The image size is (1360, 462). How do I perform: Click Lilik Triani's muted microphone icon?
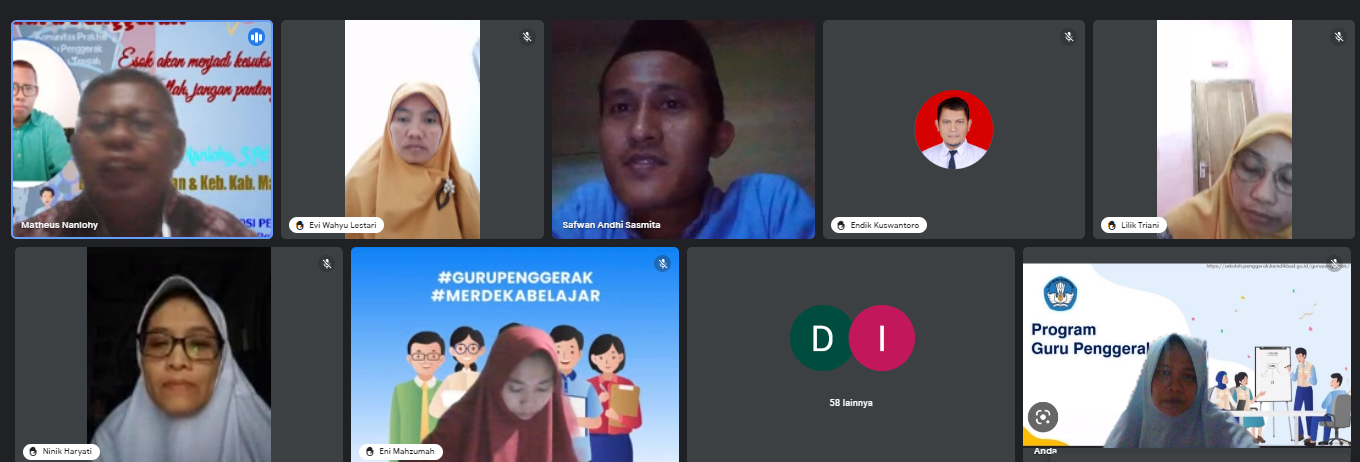1339,37
